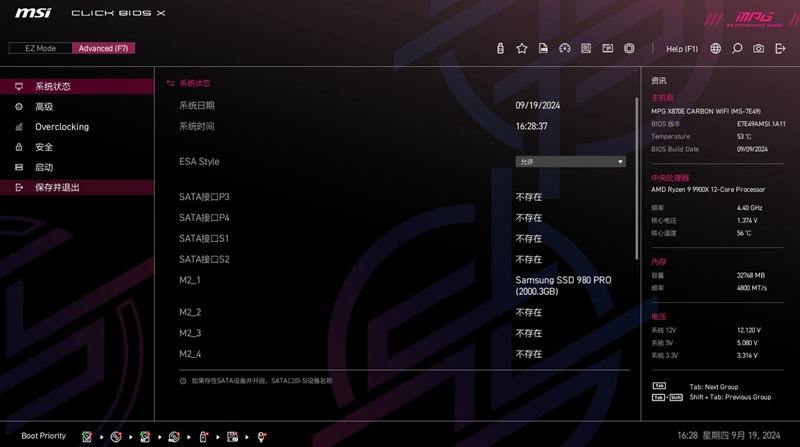This screenshot has width=800, height=447.
Task: Click the info icon by the SATA hint
Action: coord(183,381)
